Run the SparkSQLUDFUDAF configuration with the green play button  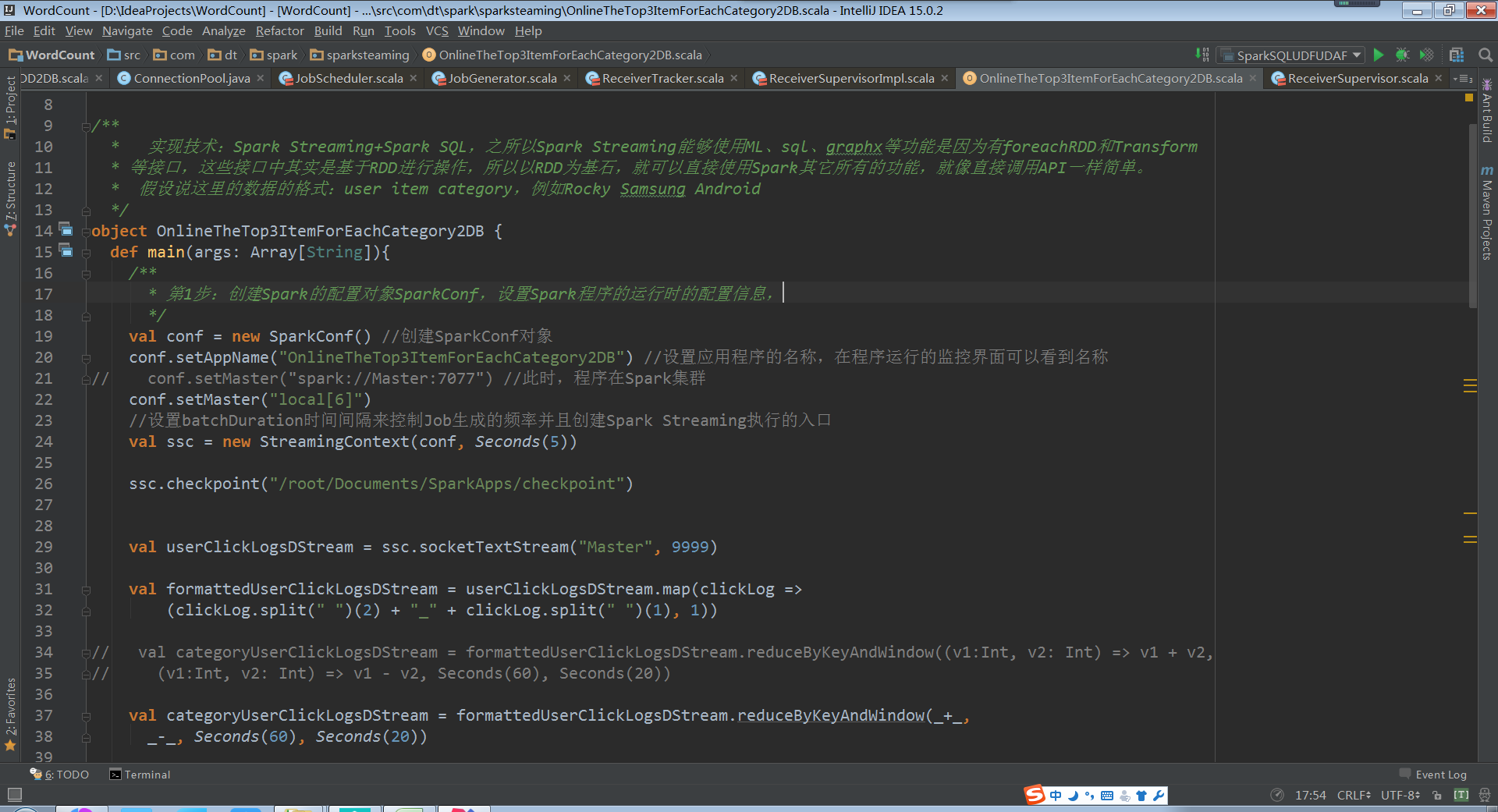(x=1379, y=55)
